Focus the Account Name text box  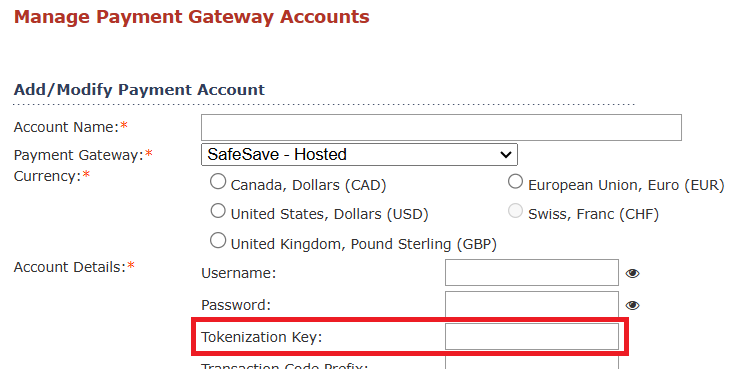coord(441,127)
